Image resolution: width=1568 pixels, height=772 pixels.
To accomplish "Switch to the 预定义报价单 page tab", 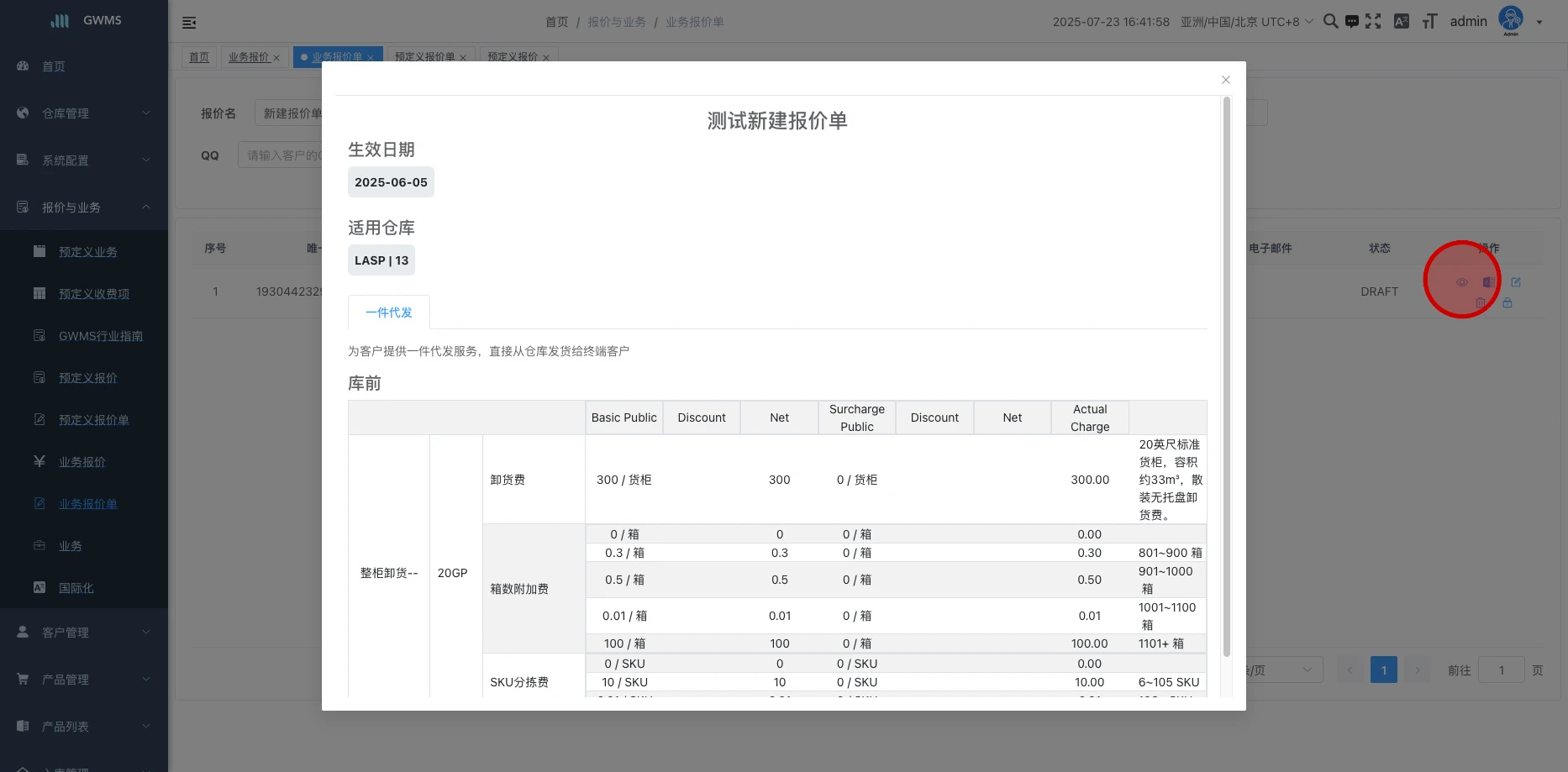I will coord(424,57).
